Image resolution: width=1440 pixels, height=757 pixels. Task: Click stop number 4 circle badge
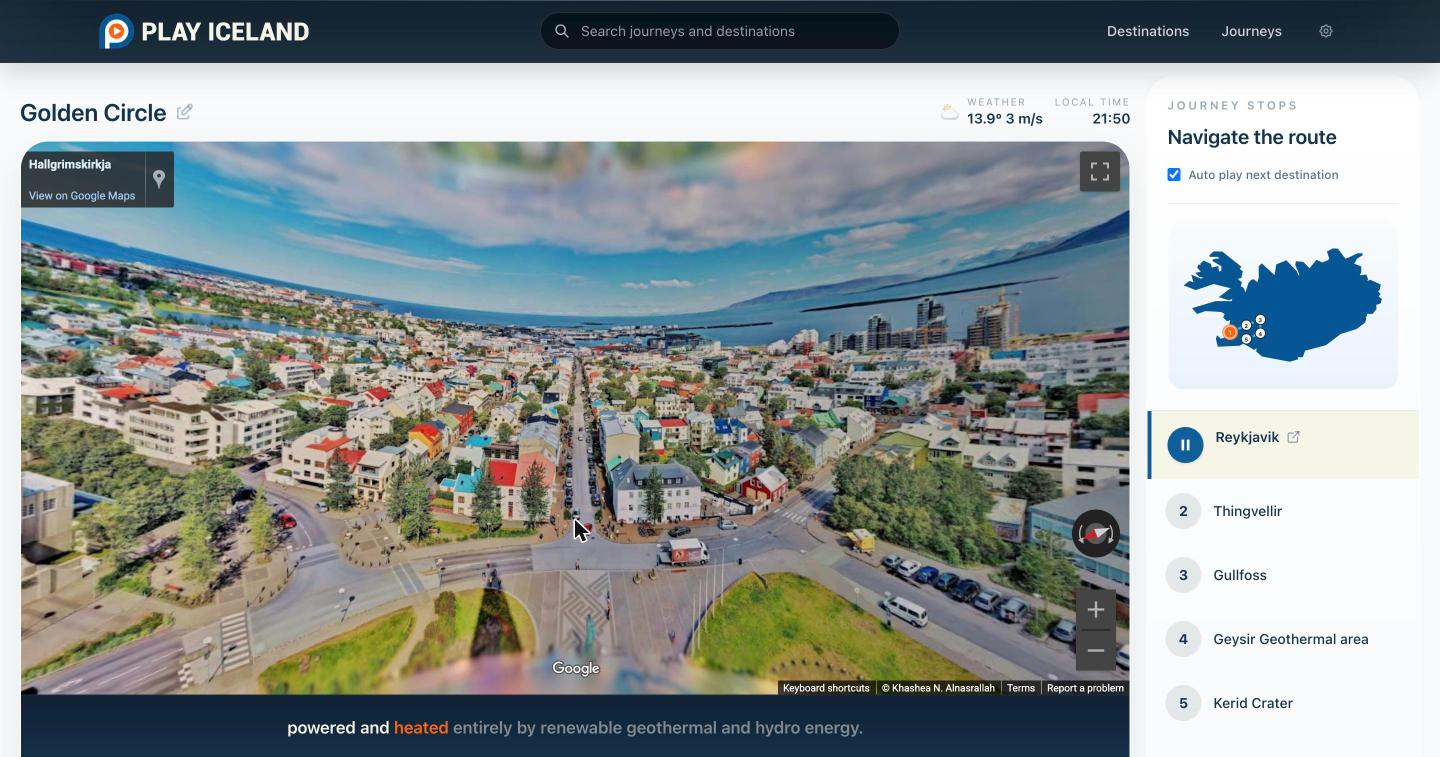coord(1183,639)
